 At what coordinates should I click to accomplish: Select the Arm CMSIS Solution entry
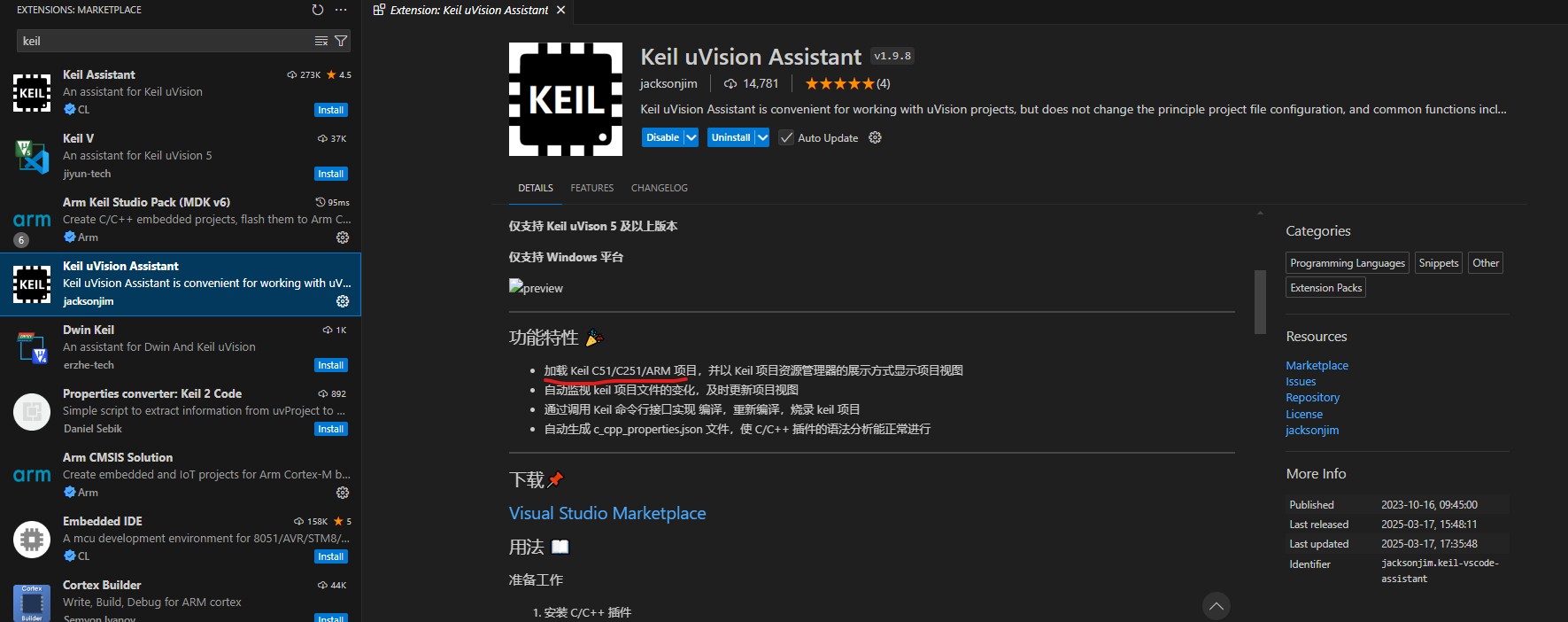click(x=181, y=475)
